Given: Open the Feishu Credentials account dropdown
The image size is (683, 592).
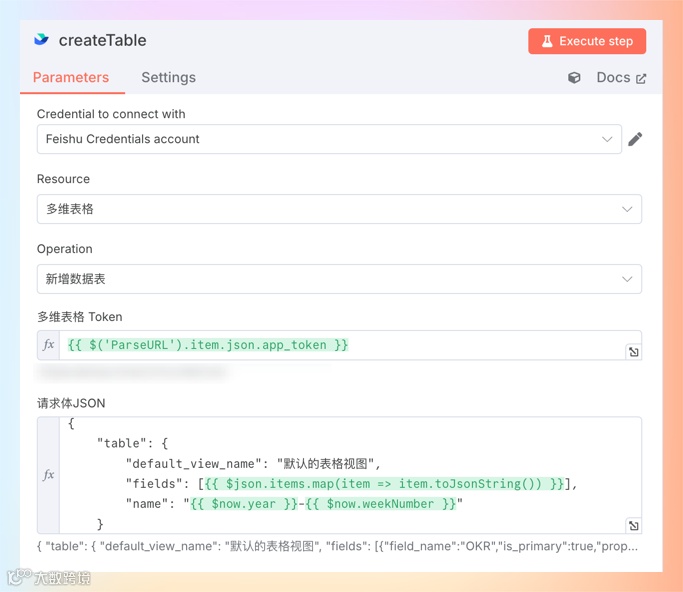Looking at the screenshot, I should pos(329,139).
